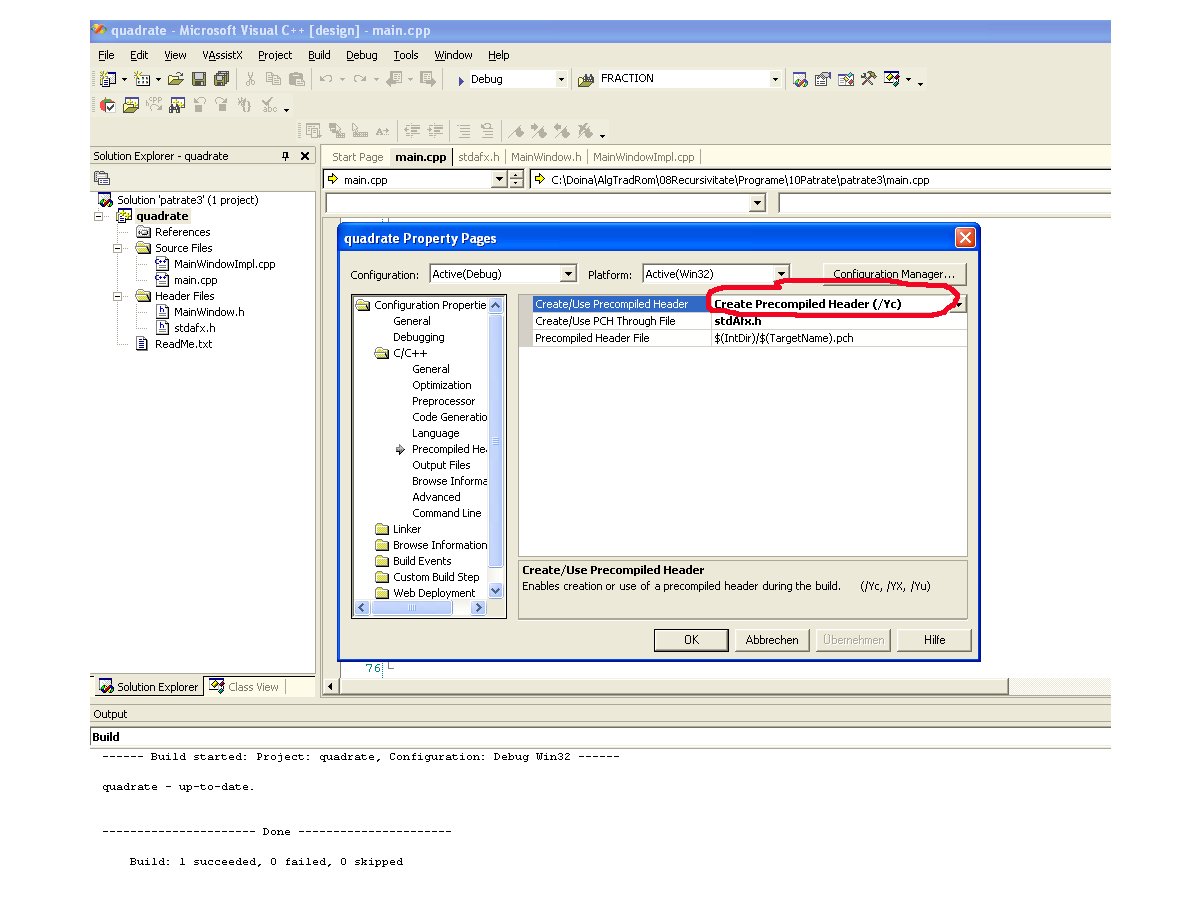This screenshot has height=900, width=1200.
Task: Toggle auto-hide pin on Solution Explorer
Action: tap(285, 156)
